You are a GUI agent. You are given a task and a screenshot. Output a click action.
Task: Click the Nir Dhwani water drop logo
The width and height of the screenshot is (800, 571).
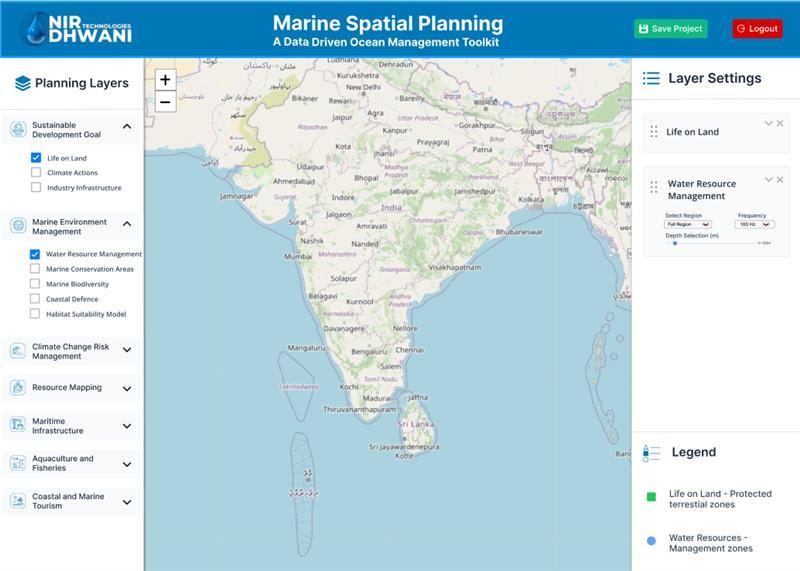click(x=36, y=29)
